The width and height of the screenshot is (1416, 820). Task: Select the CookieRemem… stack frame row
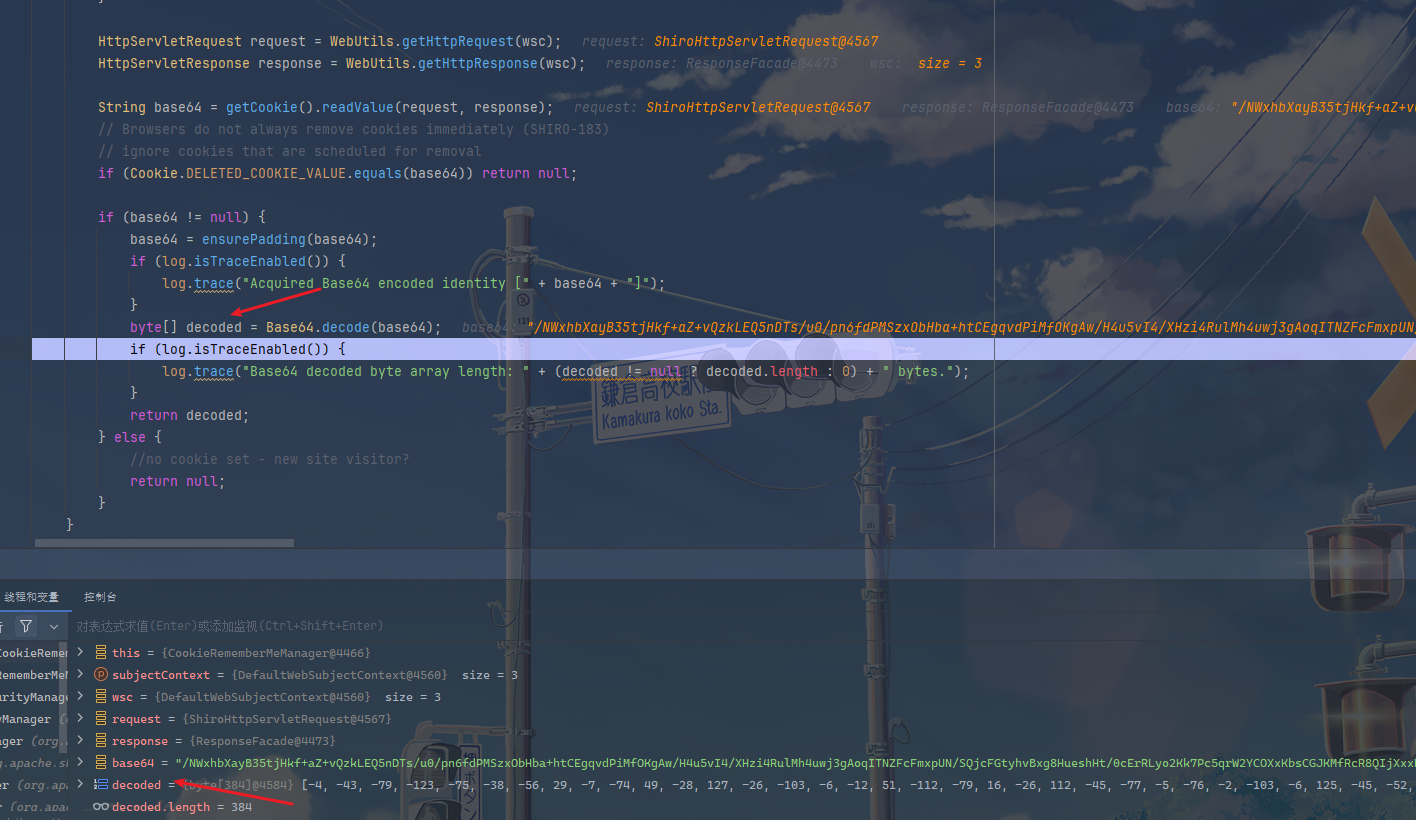(33, 653)
